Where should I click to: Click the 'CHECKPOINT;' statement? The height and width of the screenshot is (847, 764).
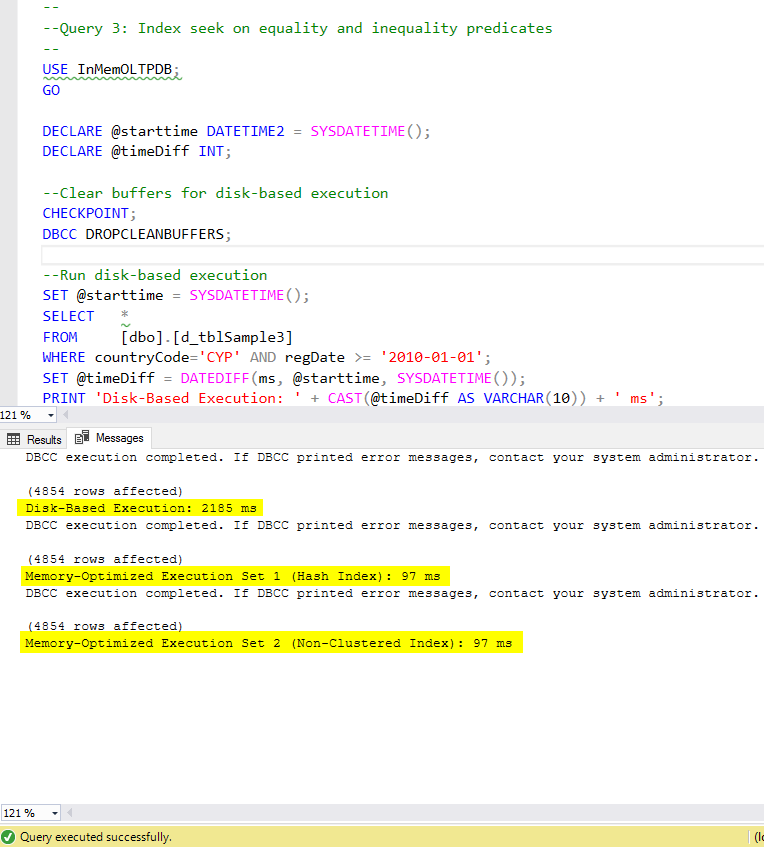89,213
